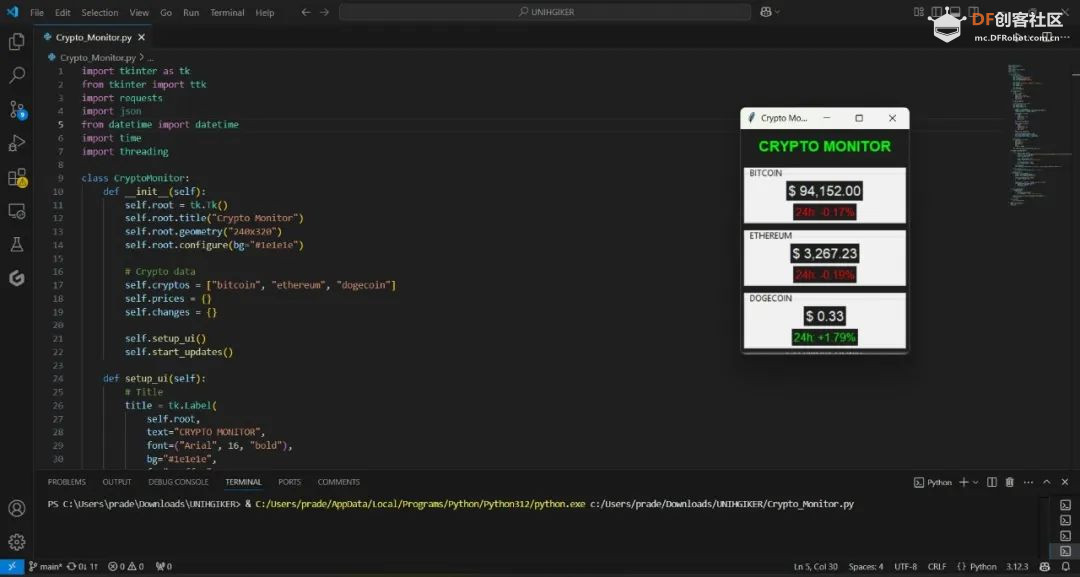Expand breadcrumb ellipsis after Crypto_Monitor.py
Viewport: 1080px width, 577px height.
pos(151,58)
